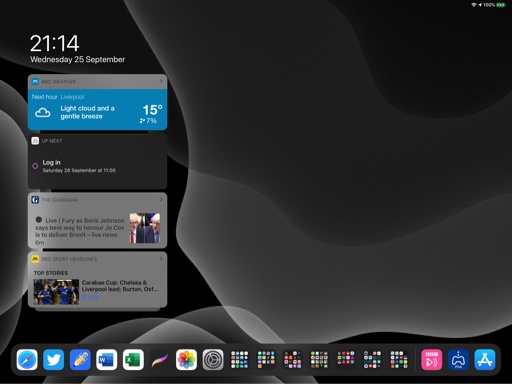Image resolution: width=512 pixels, height=384 pixels.
Task: Open the App Store
Action: [x=485, y=360]
